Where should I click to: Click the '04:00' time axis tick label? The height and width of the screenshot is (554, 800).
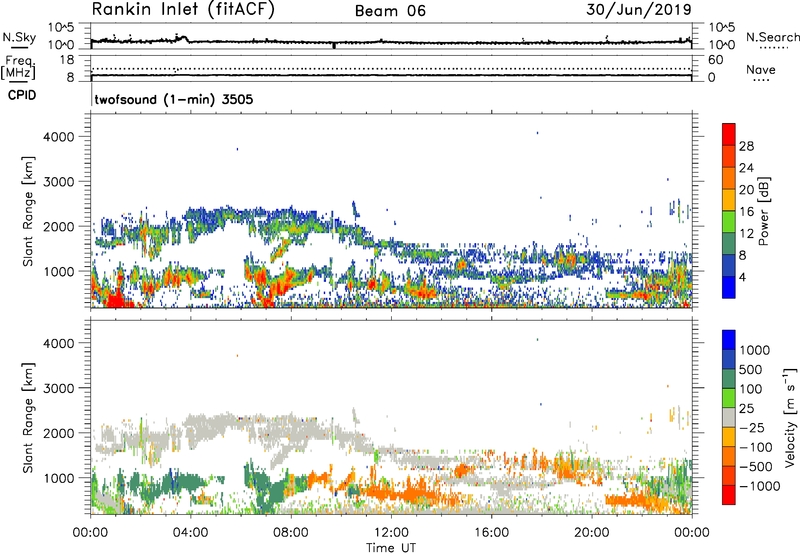(191, 533)
